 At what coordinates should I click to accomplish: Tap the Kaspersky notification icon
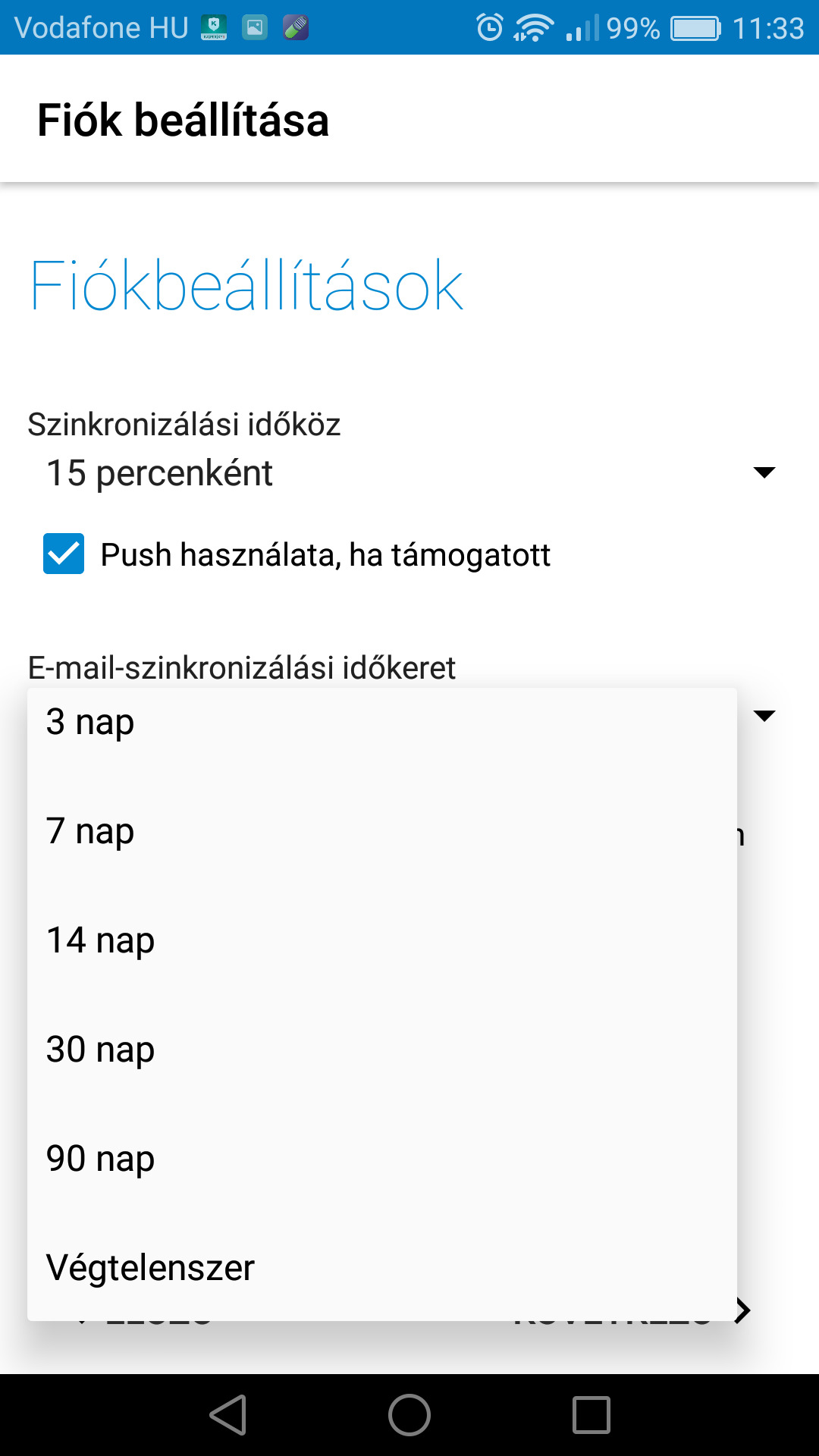tap(214, 28)
